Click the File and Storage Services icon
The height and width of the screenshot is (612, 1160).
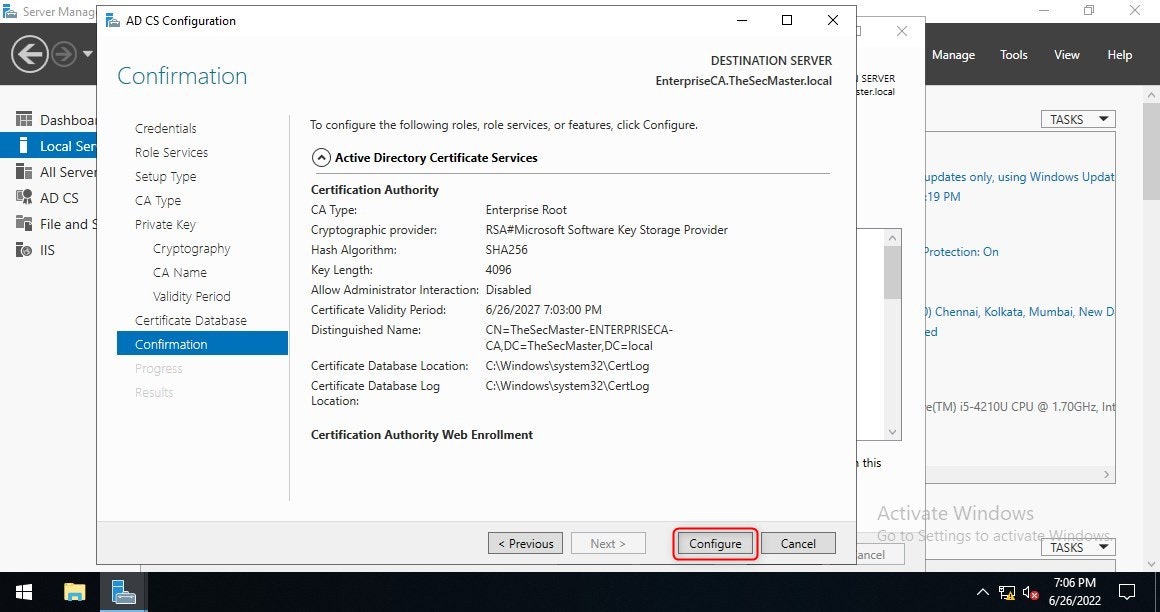[x=24, y=223]
